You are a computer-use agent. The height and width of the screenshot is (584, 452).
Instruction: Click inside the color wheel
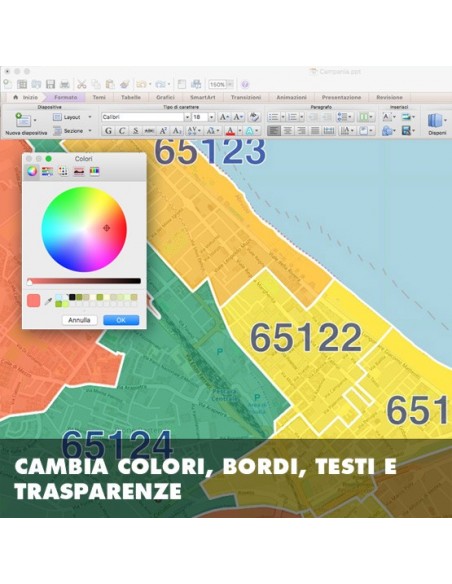pyautogui.click(x=84, y=229)
